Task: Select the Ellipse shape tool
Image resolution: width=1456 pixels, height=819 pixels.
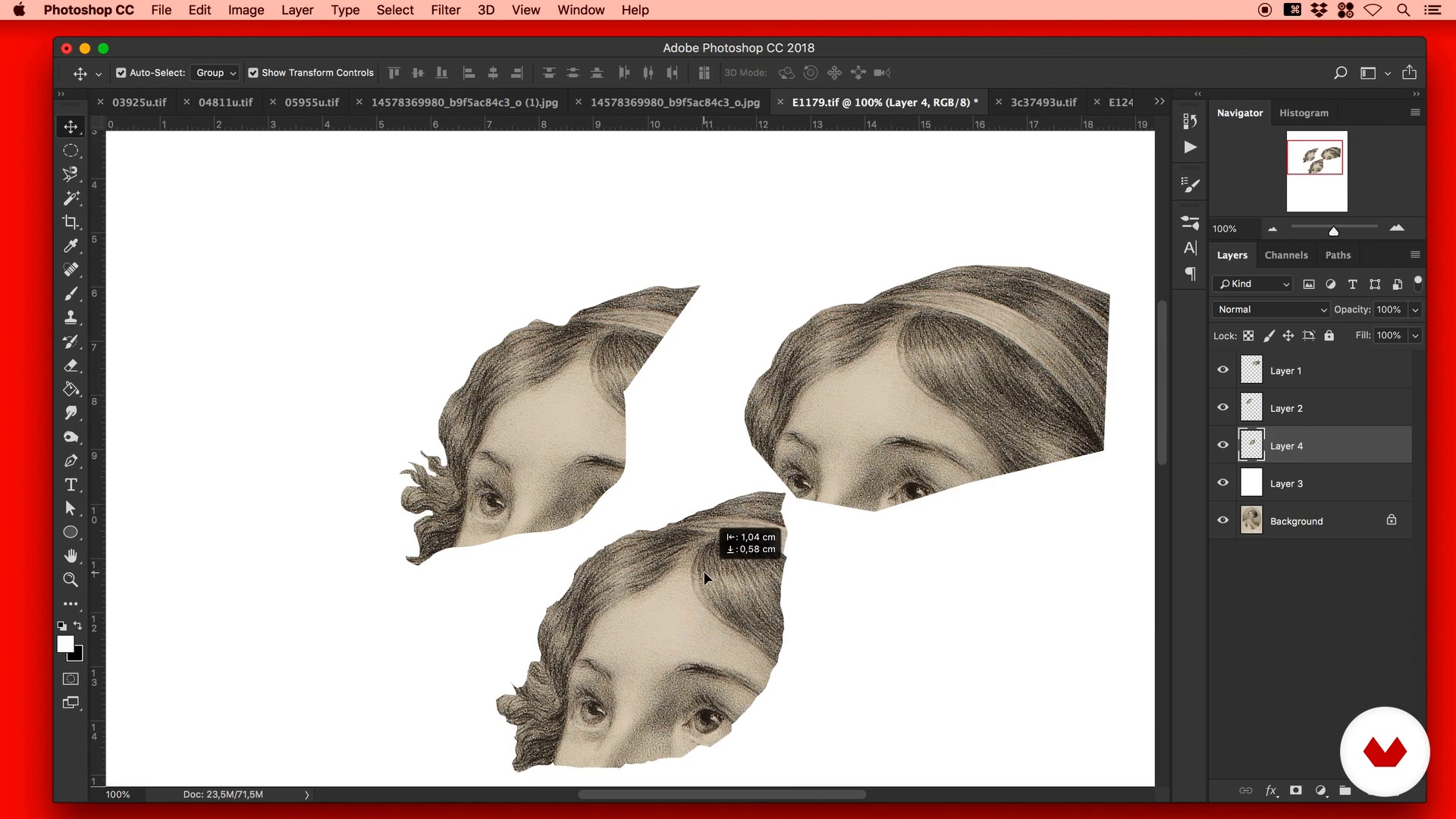Action: pyautogui.click(x=71, y=532)
